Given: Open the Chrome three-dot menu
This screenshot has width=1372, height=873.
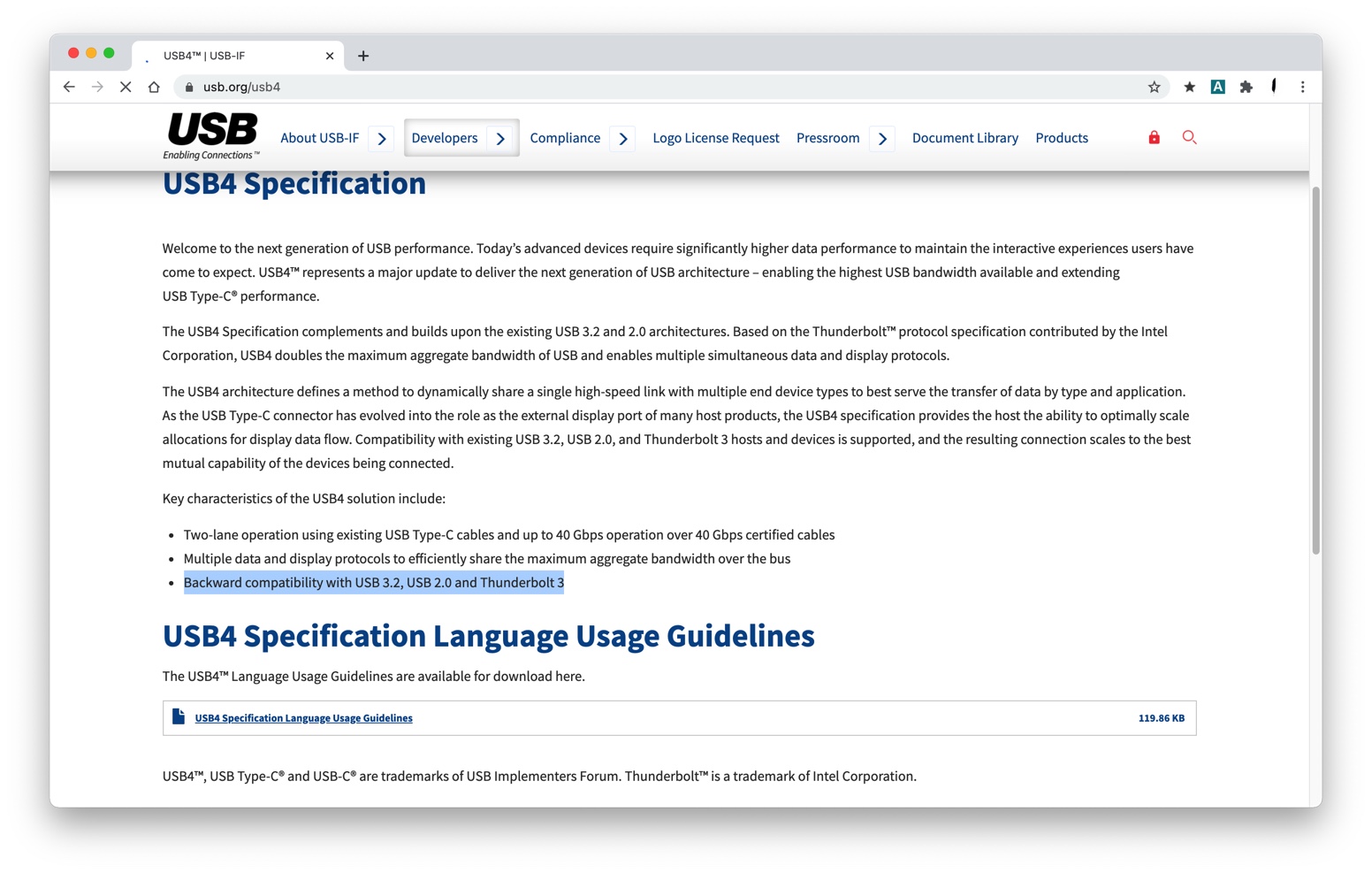Looking at the screenshot, I should pos(1302,87).
